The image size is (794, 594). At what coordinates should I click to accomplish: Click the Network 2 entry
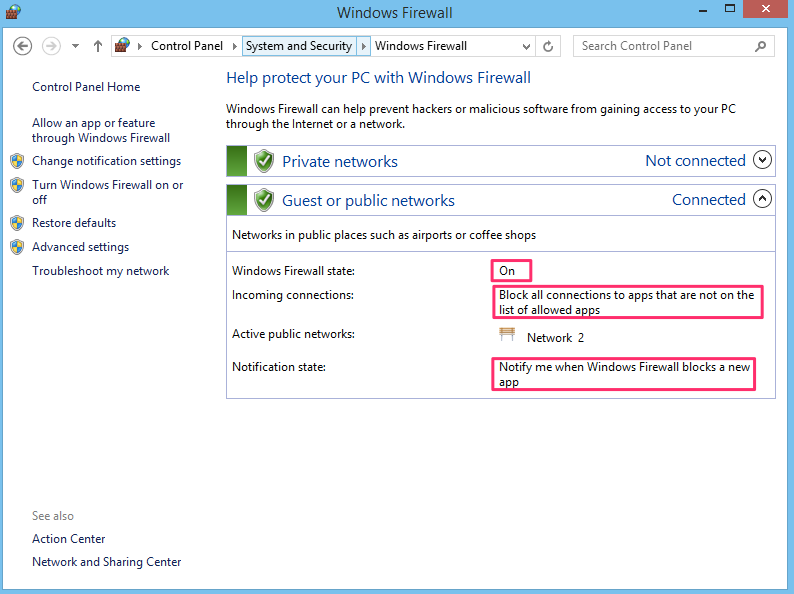click(x=555, y=338)
